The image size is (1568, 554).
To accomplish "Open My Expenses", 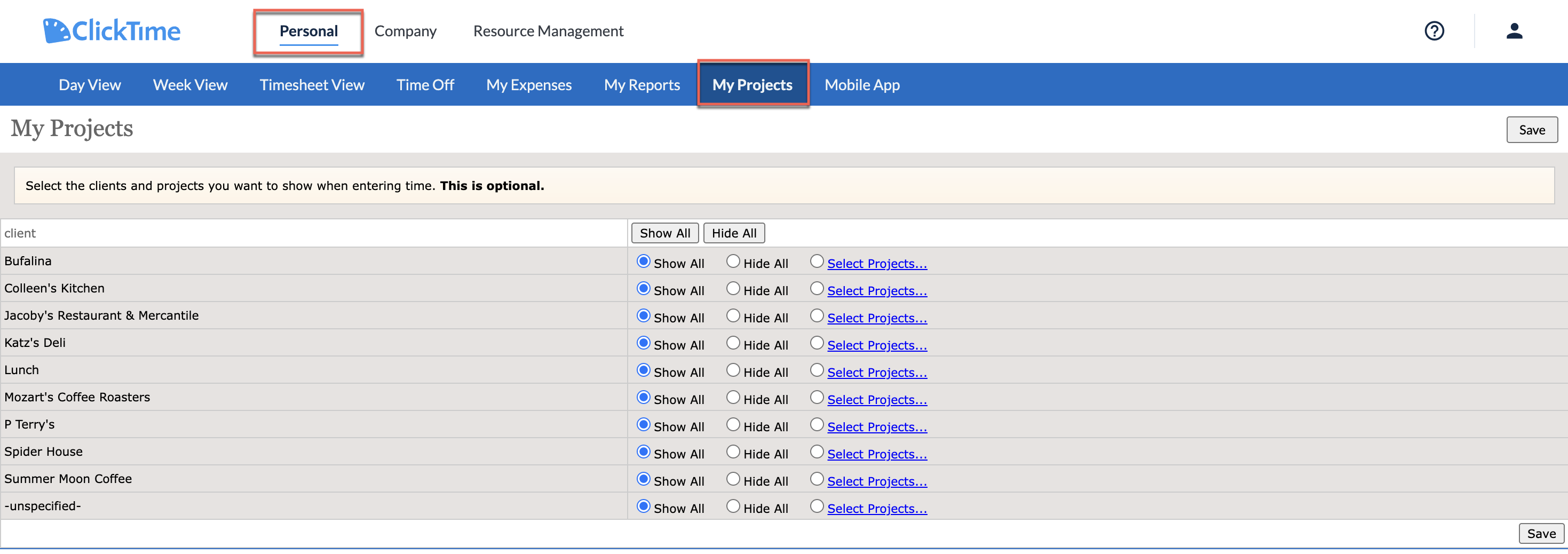I will coord(529,85).
